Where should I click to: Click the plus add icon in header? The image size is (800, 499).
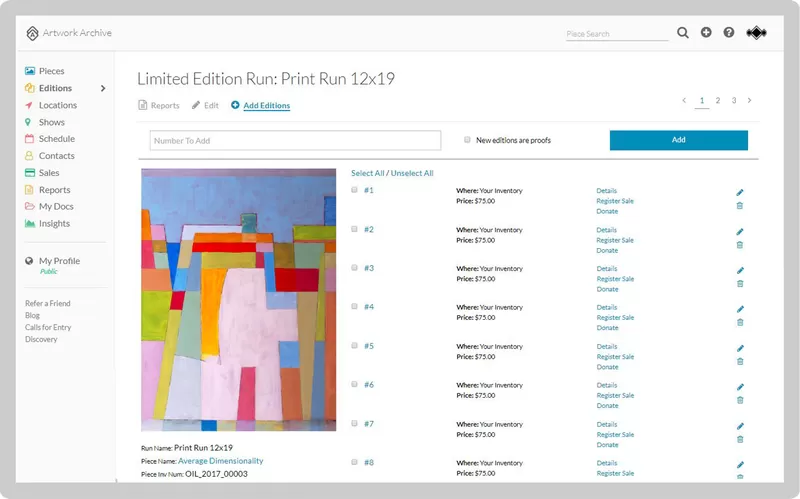pyautogui.click(x=706, y=32)
